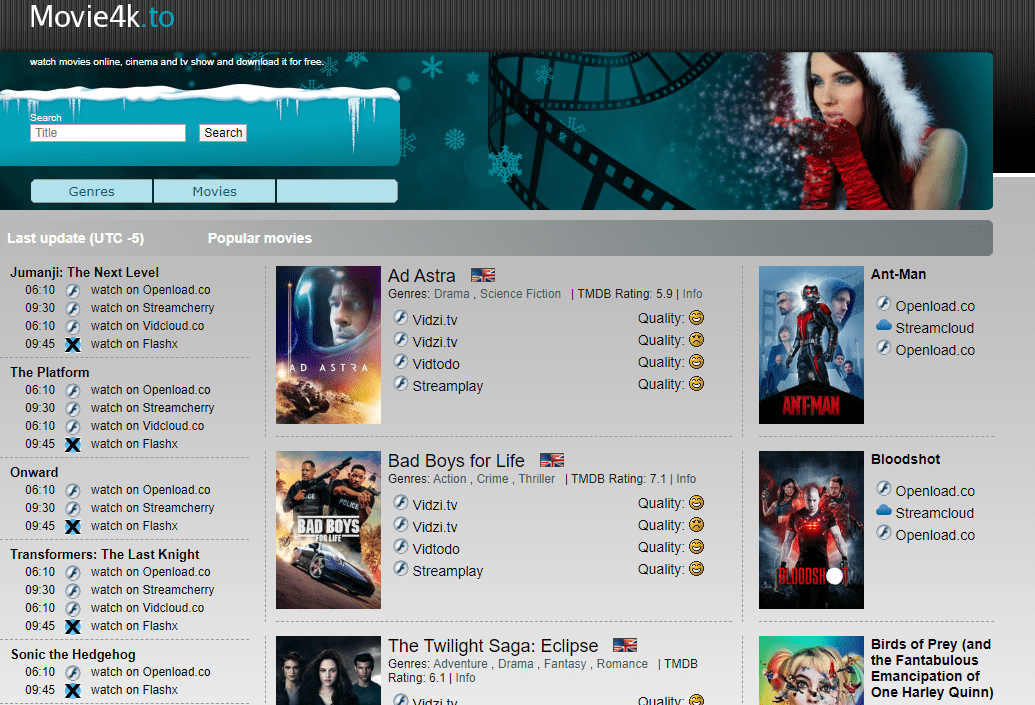The height and width of the screenshot is (705, 1035).
Task: Click flash icon beside Ad Astra Streamplay
Action: pos(401,383)
